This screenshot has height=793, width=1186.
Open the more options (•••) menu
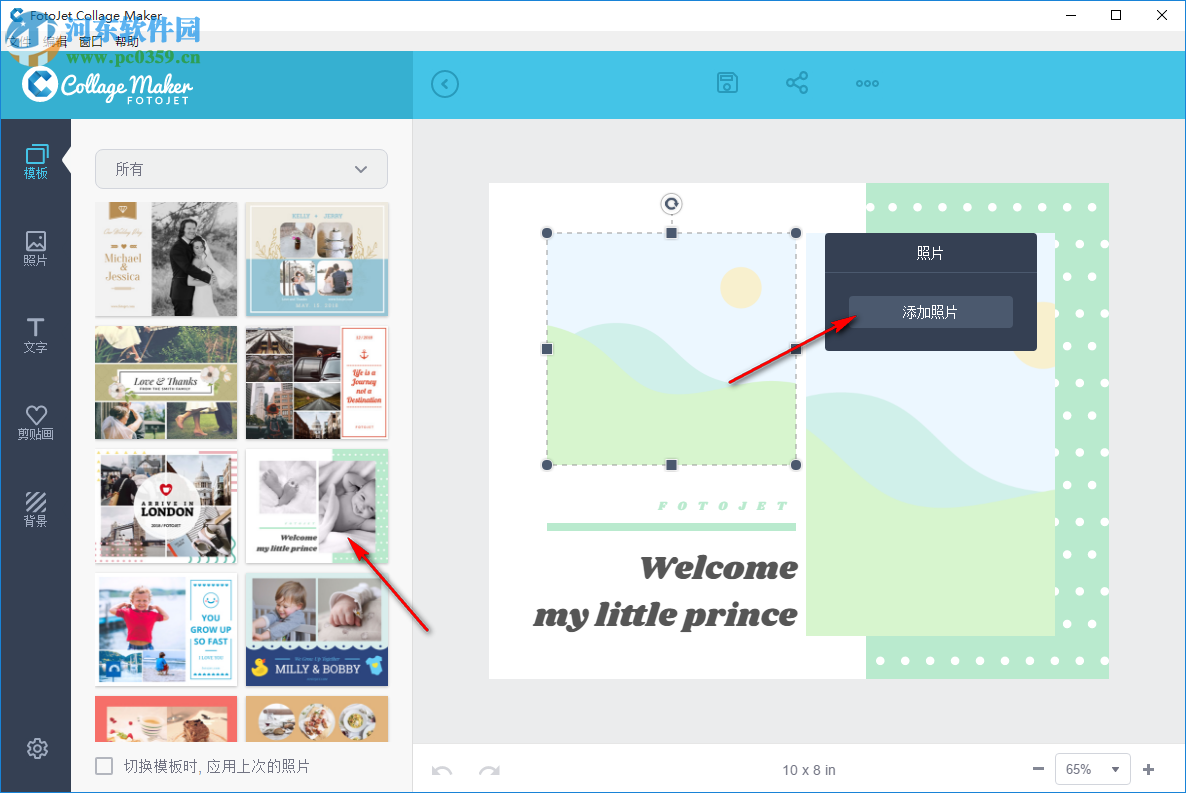click(x=866, y=83)
